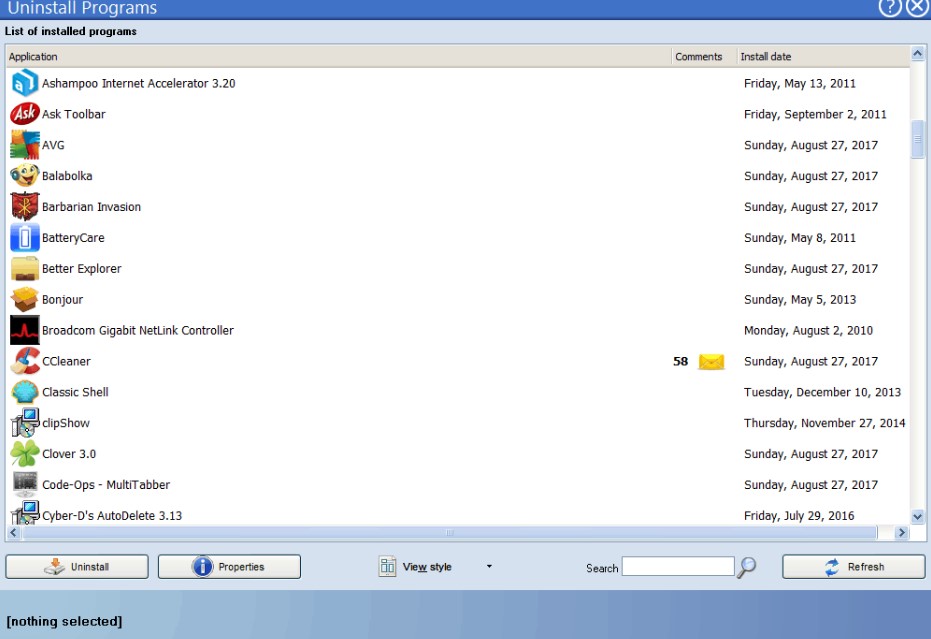Click the Ask Toolbar icon

(x=24, y=114)
